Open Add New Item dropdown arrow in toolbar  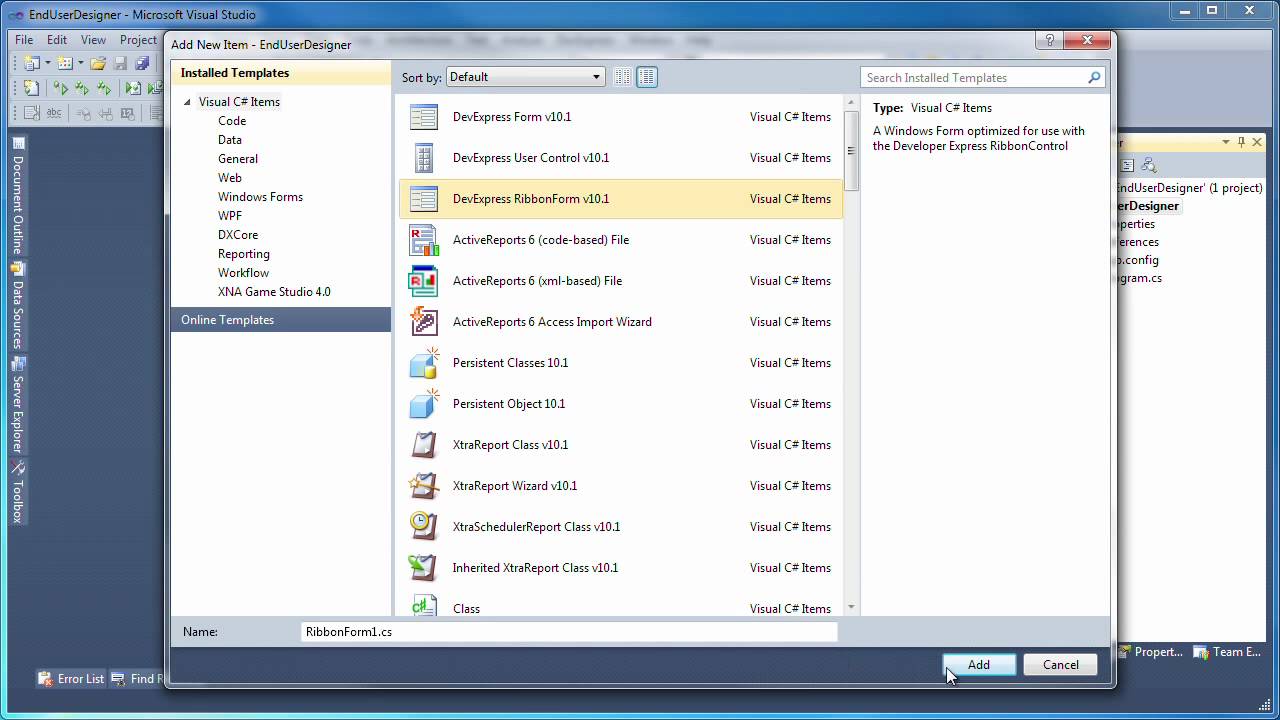point(80,63)
